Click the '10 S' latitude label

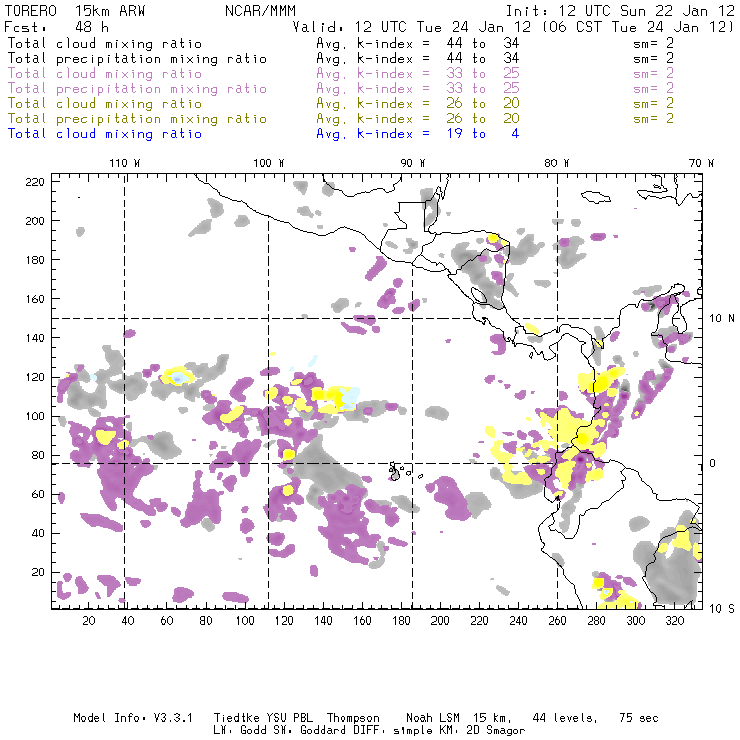click(x=722, y=609)
